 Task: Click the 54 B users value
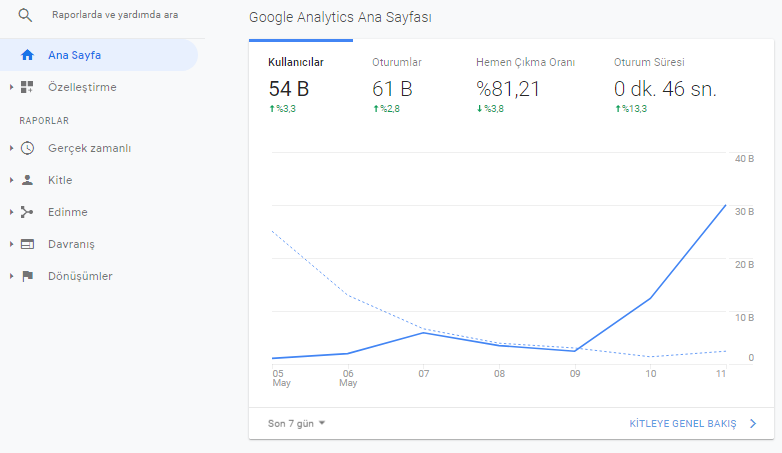(289, 89)
